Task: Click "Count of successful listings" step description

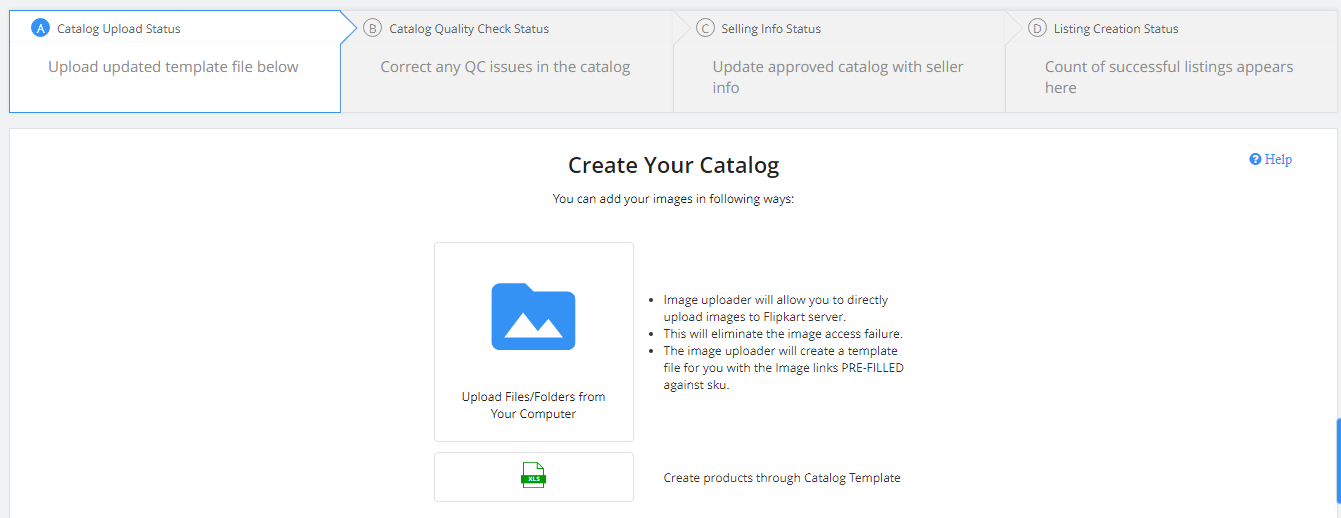Action: (1168, 77)
